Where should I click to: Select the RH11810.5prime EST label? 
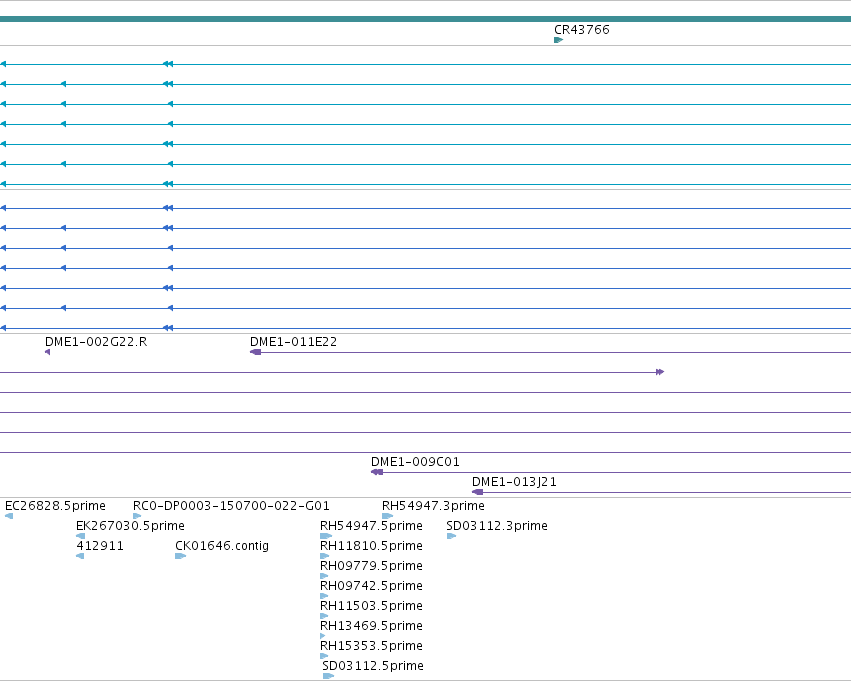click(x=371, y=546)
